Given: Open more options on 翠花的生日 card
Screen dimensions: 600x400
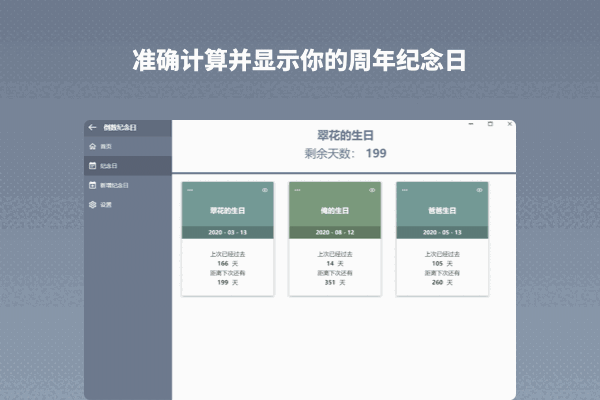Looking at the screenshot, I should tap(190, 190).
